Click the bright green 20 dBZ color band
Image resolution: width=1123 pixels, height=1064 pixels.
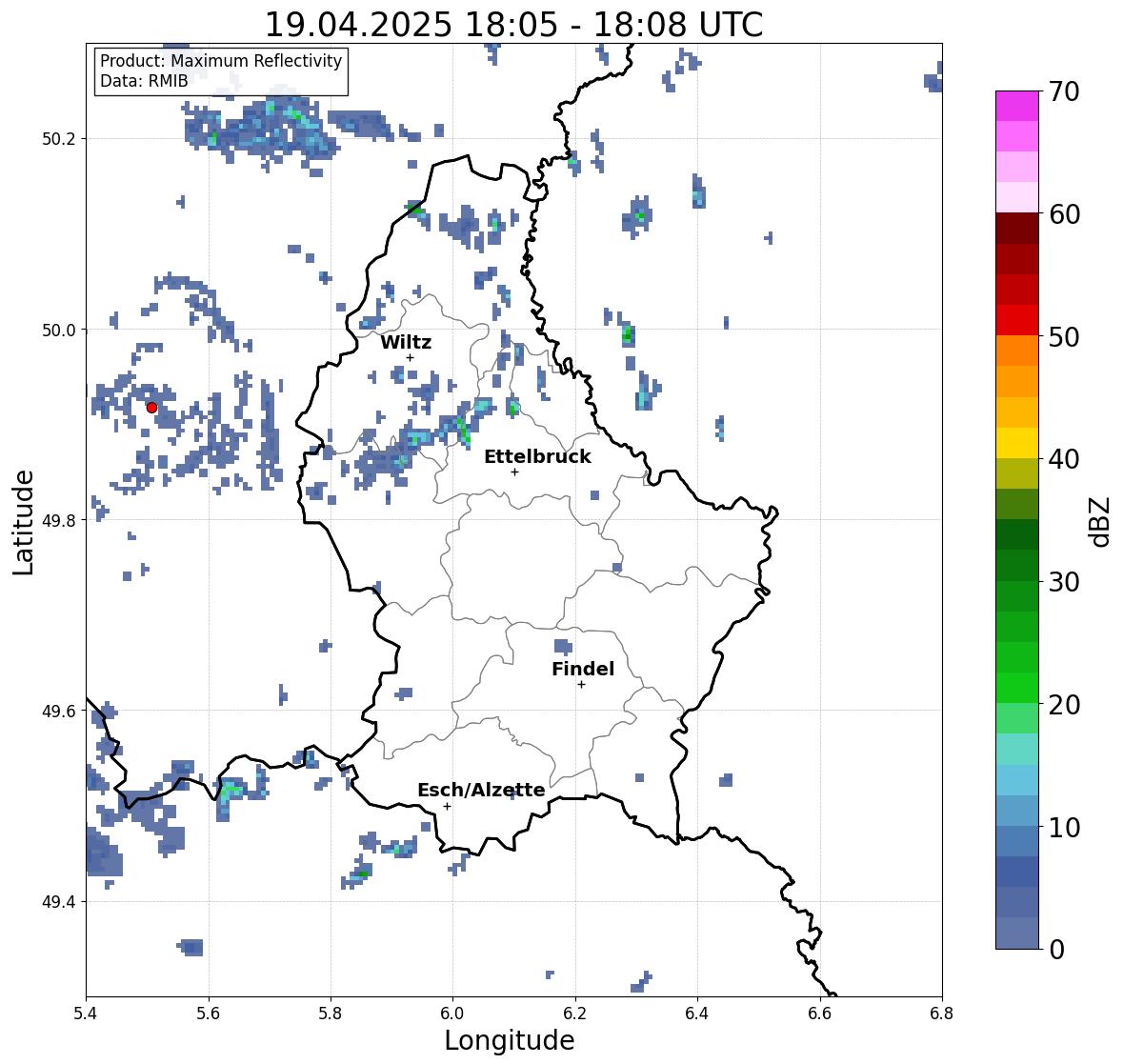coord(1016,688)
